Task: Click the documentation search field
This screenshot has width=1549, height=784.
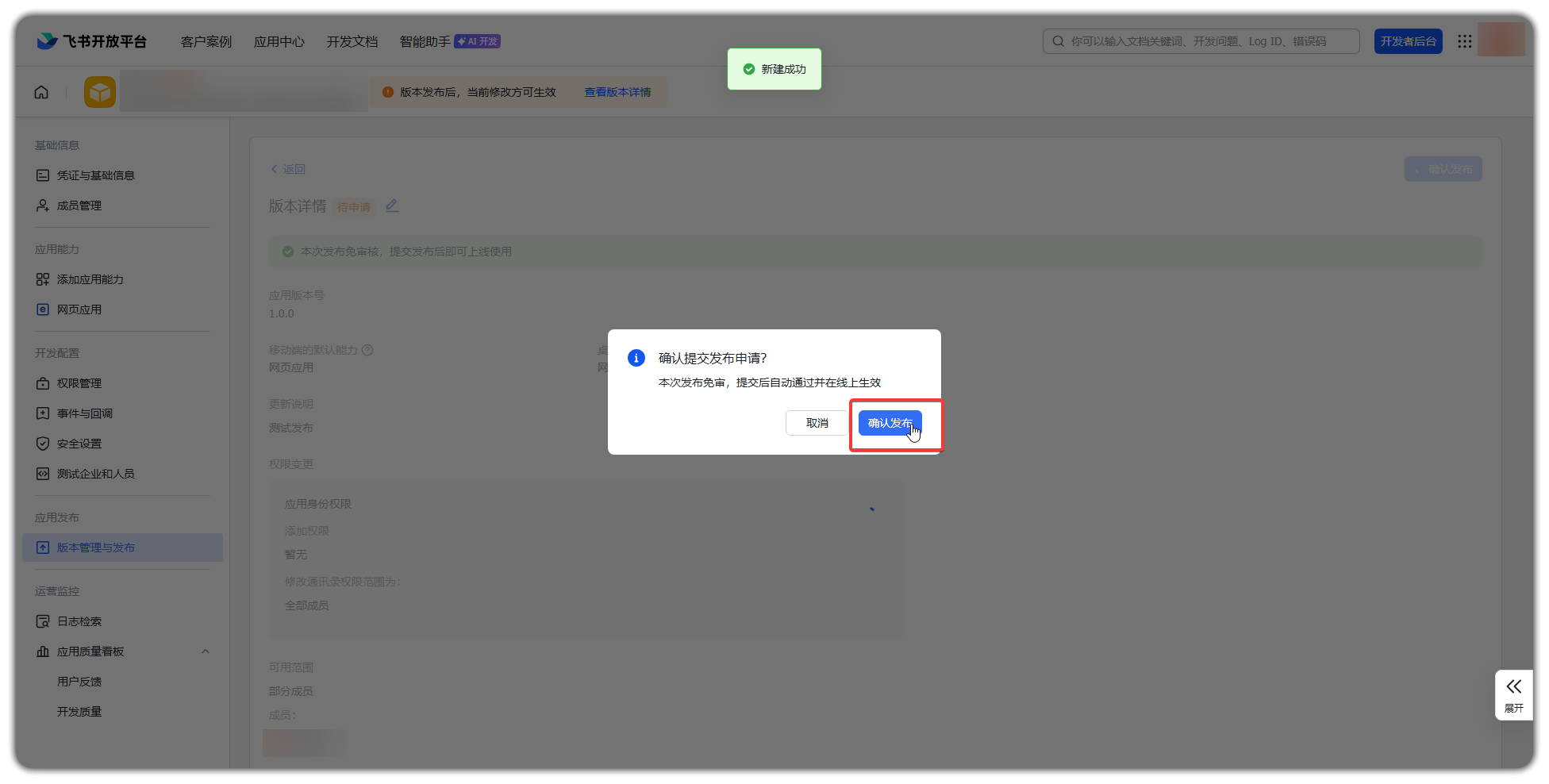Action: 1201,41
